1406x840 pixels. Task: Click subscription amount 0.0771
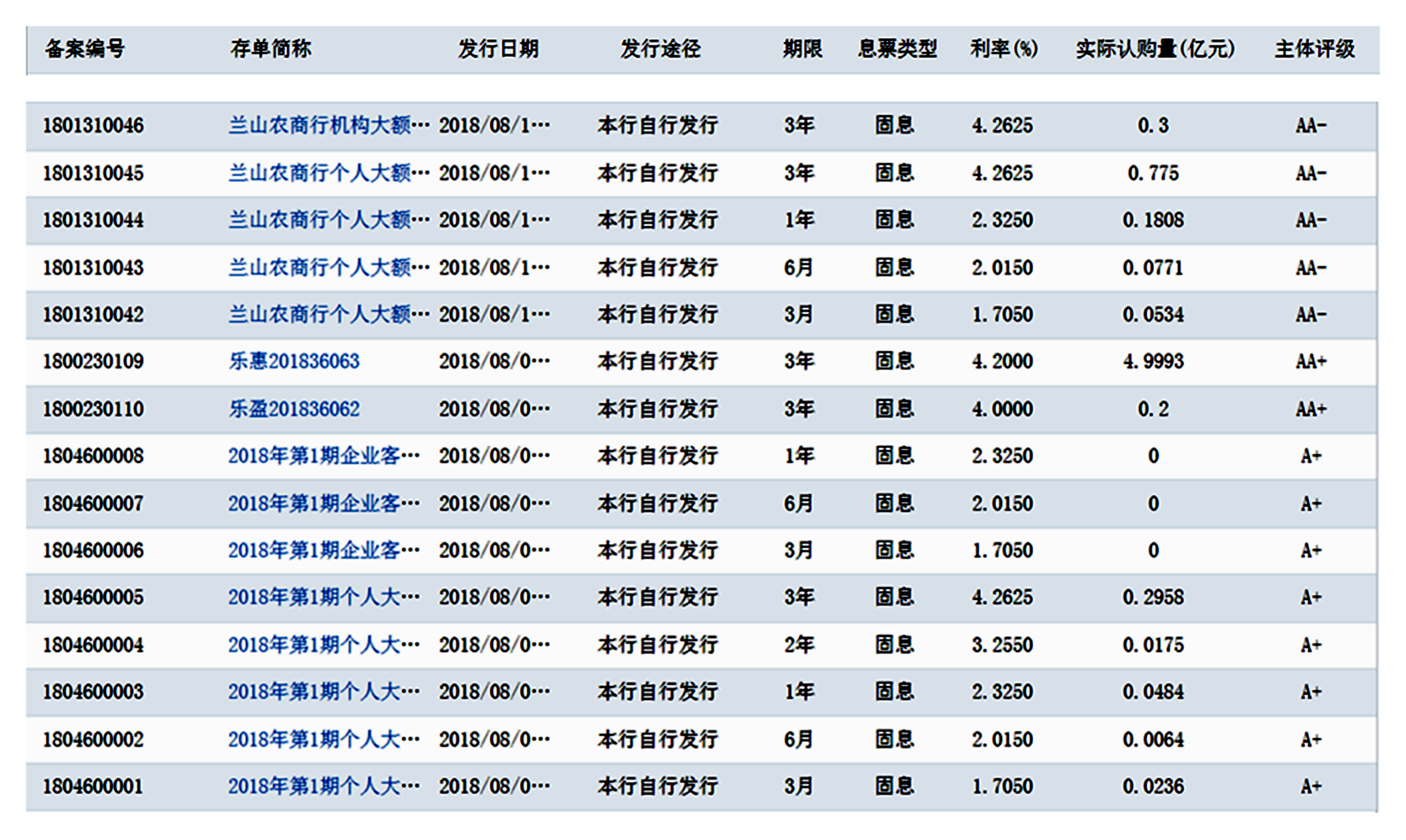click(1154, 268)
